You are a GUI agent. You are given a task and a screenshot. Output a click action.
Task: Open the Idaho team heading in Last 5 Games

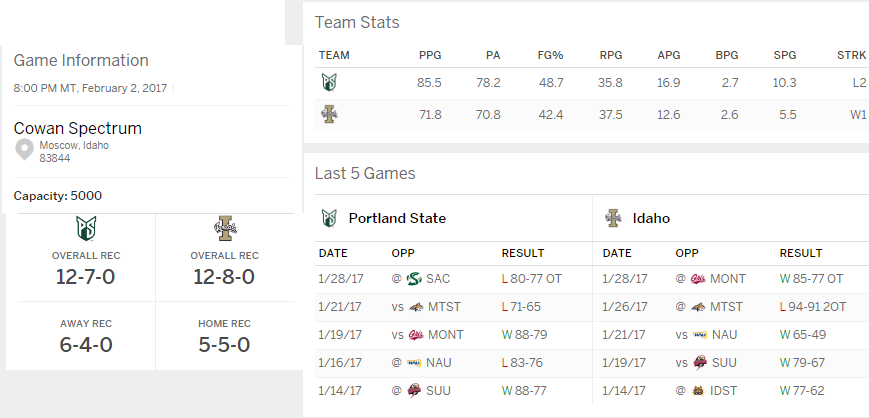[651, 218]
